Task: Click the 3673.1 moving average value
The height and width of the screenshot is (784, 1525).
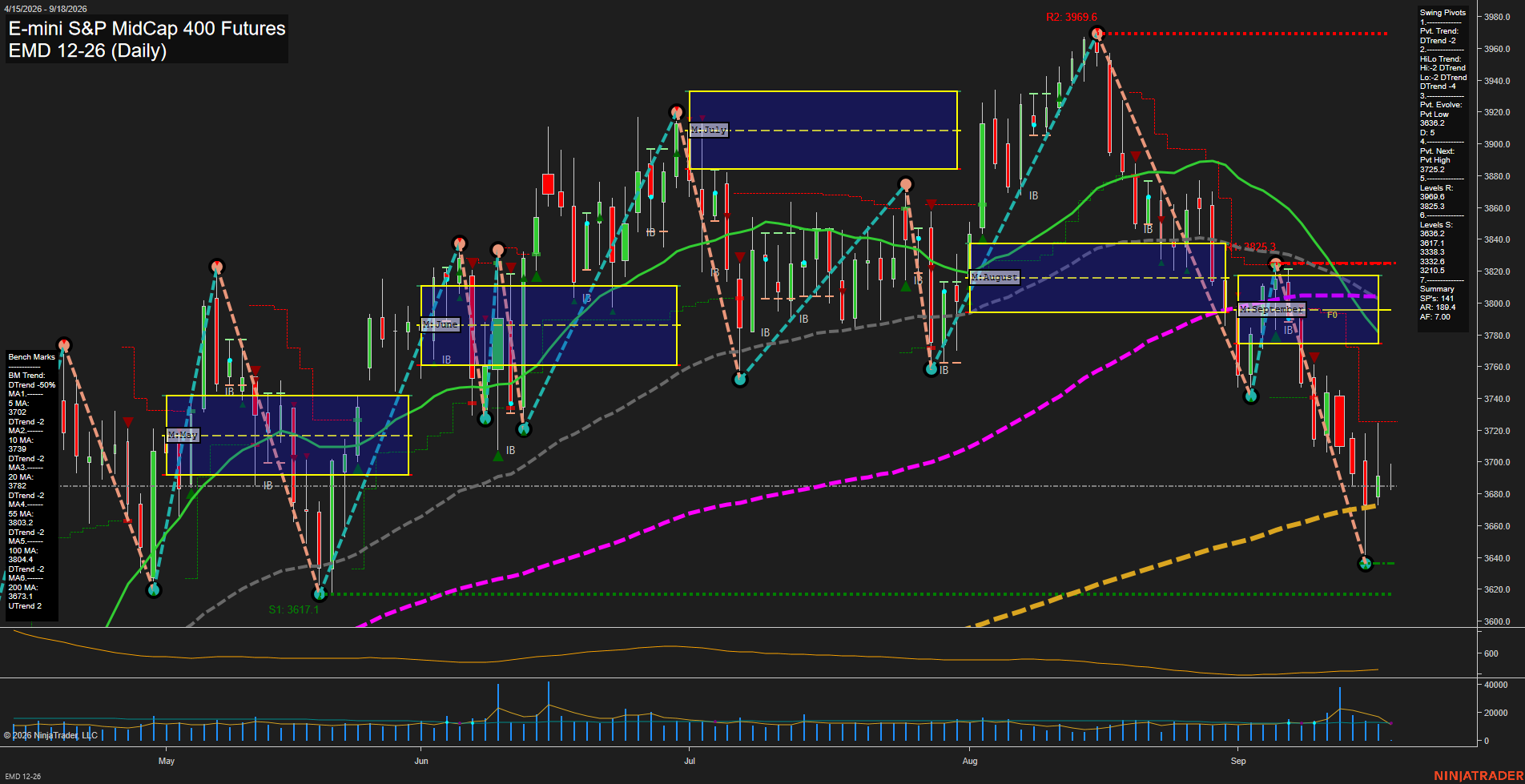Action: point(21,597)
